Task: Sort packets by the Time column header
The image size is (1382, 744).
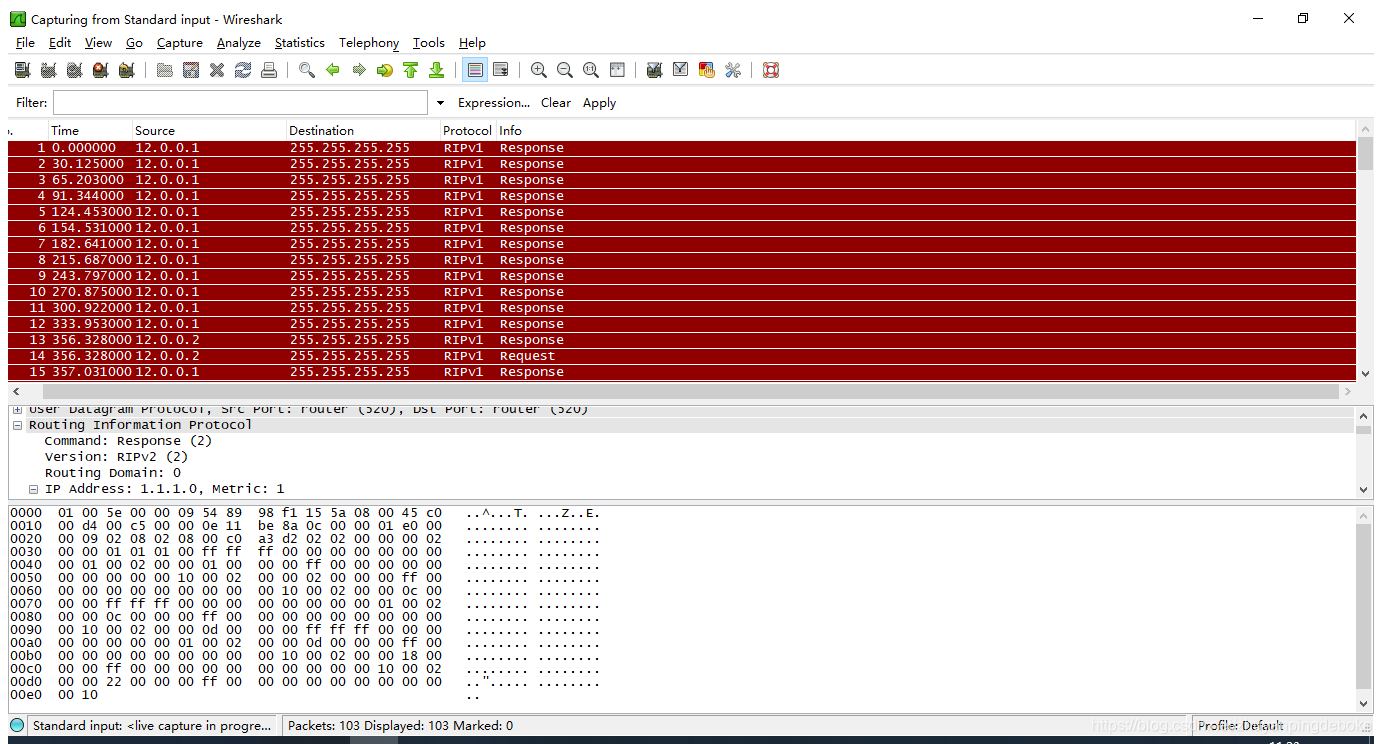Action: pyautogui.click(x=91, y=131)
